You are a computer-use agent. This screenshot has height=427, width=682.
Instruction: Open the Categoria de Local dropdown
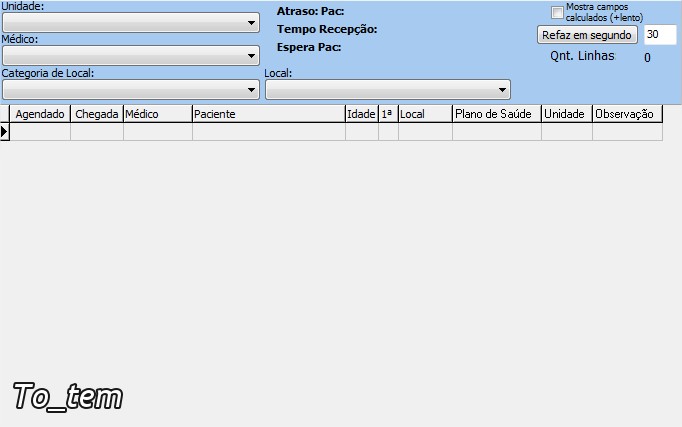[x=251, y=90]
